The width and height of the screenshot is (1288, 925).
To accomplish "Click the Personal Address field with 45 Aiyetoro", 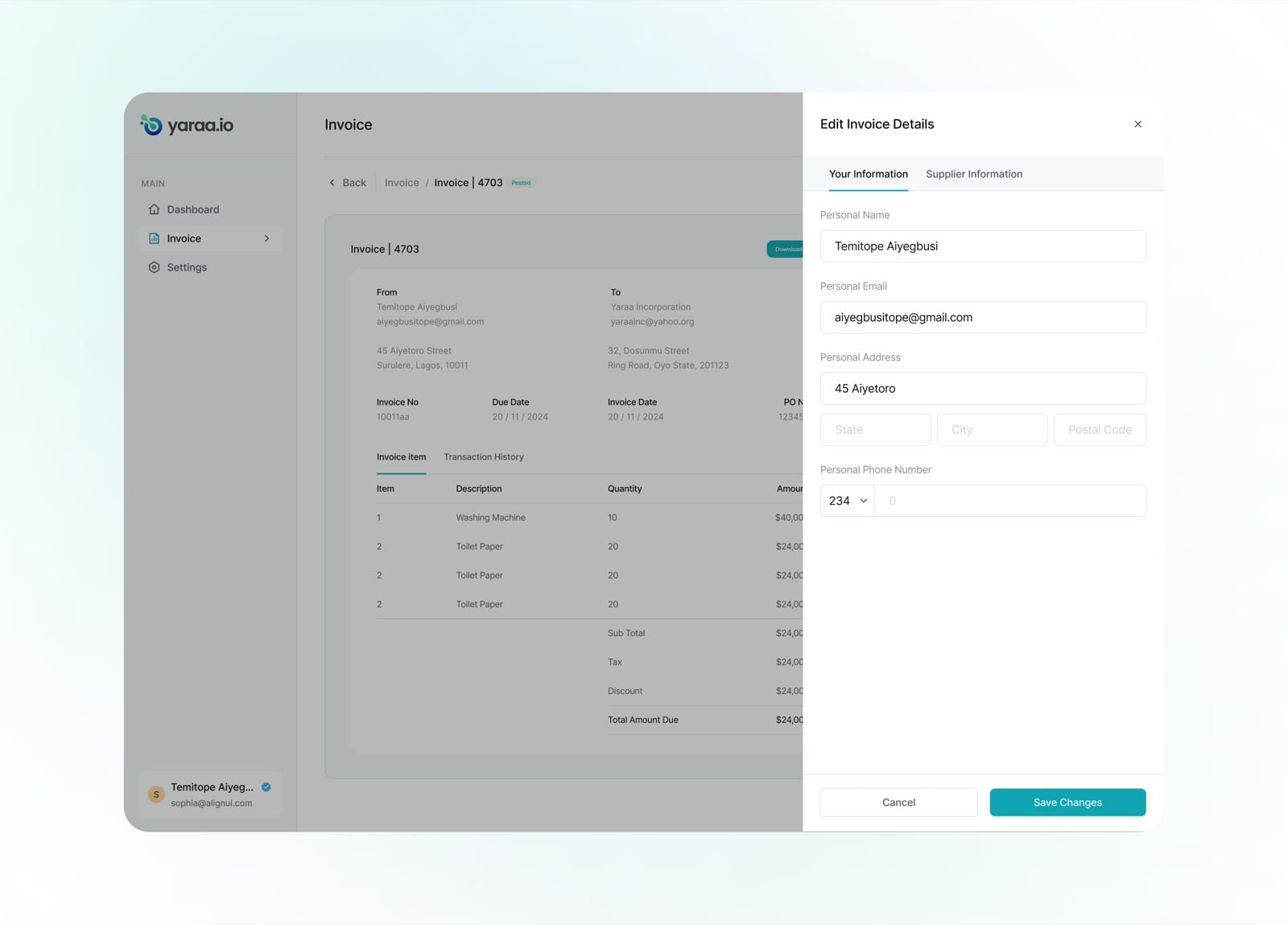I will pyautogui.click(x=983, y=388).
